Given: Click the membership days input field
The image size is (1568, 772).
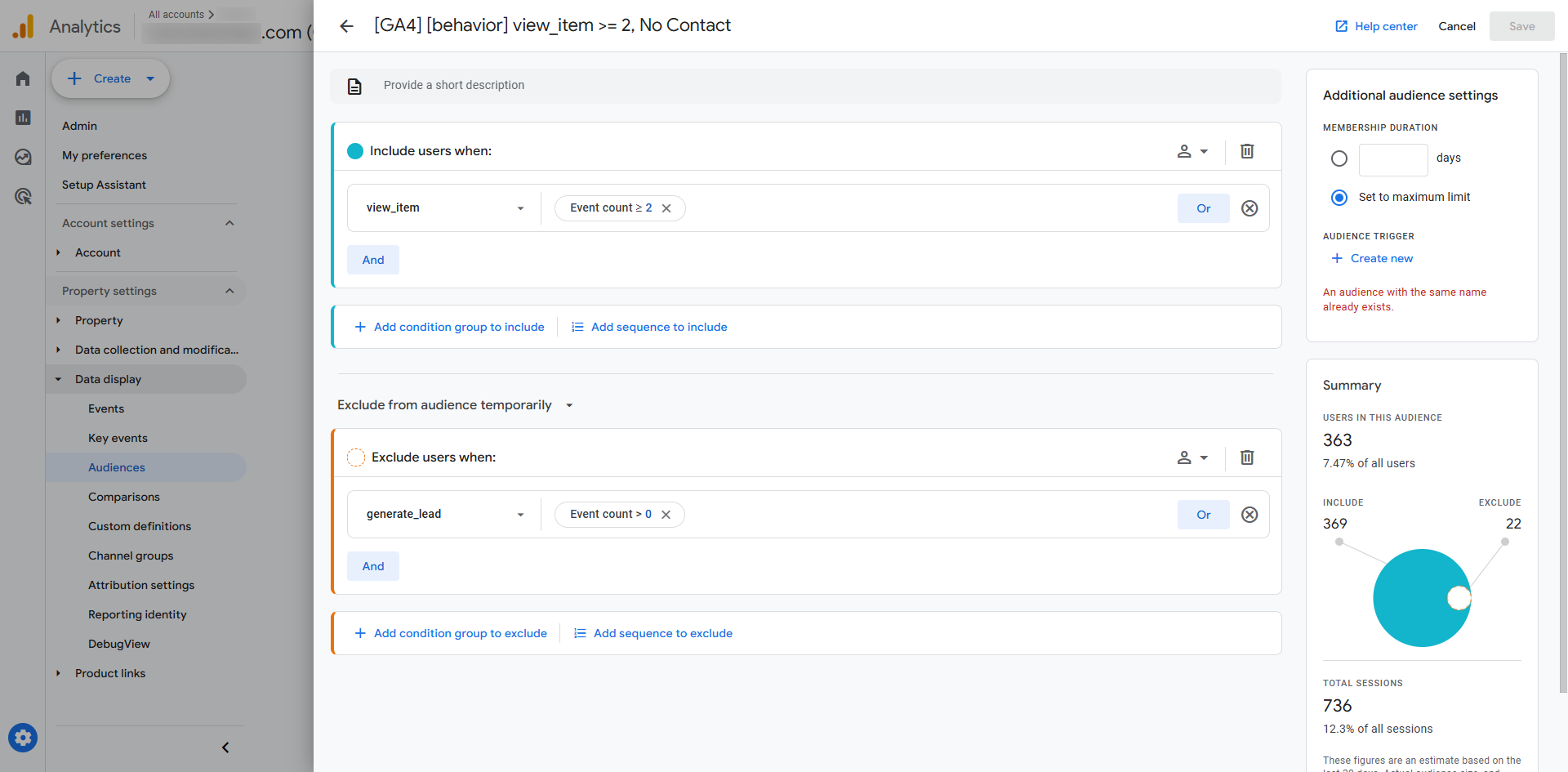Looking at the screenshot, I should pos(1393,160).
